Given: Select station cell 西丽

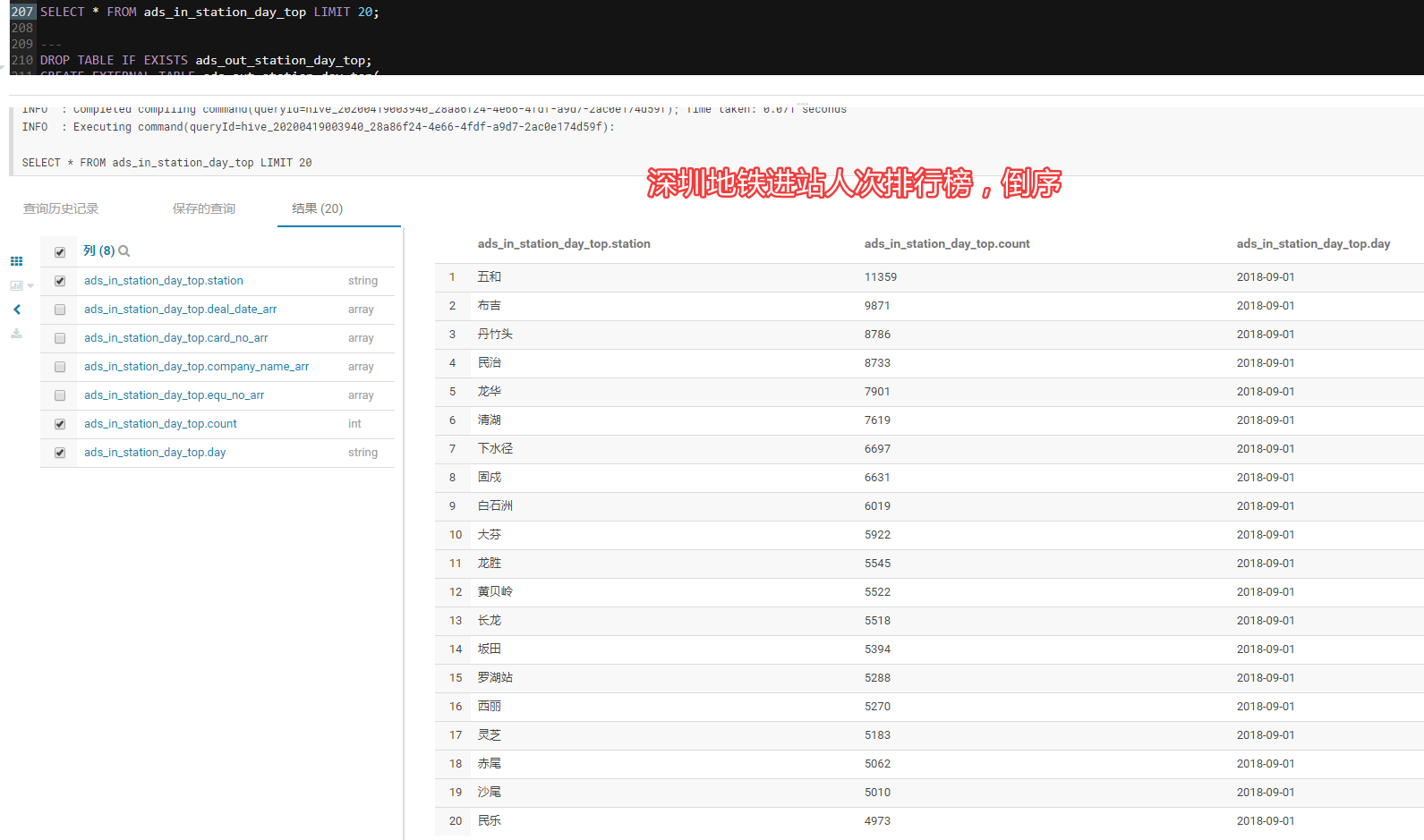Looking at the screenshot, I should tap(490, 707).
